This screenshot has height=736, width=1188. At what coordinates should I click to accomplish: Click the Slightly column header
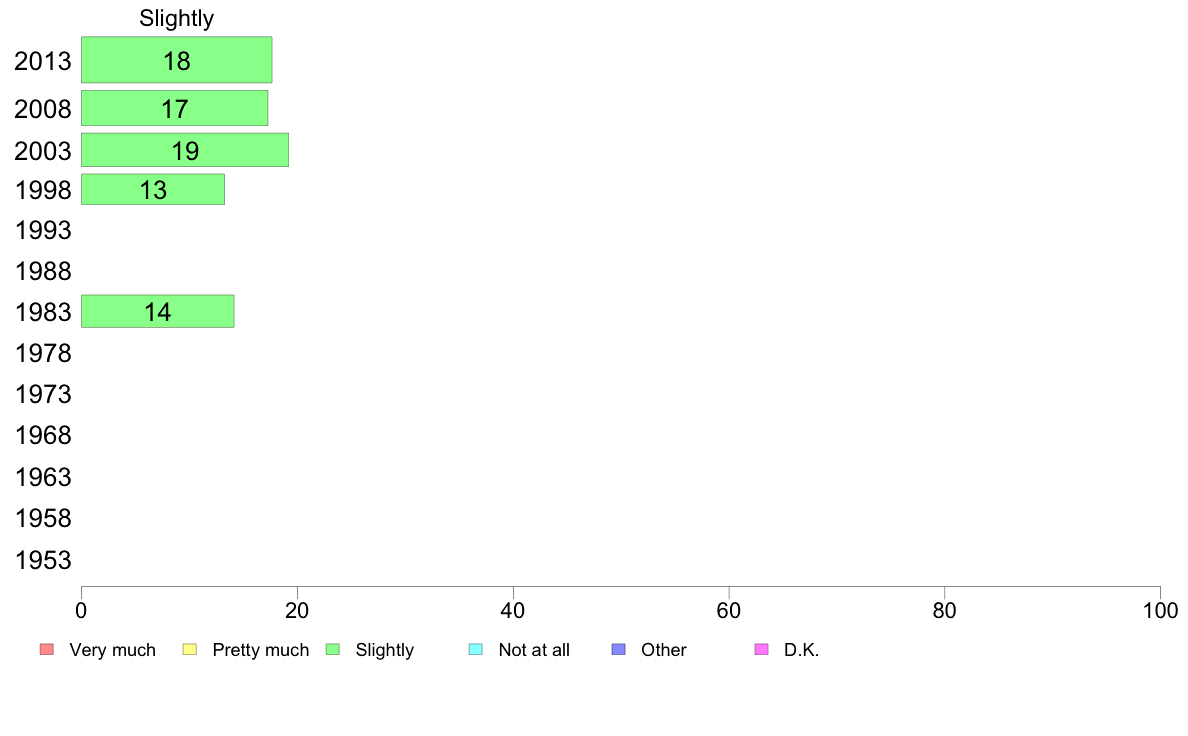pos(177,18)
